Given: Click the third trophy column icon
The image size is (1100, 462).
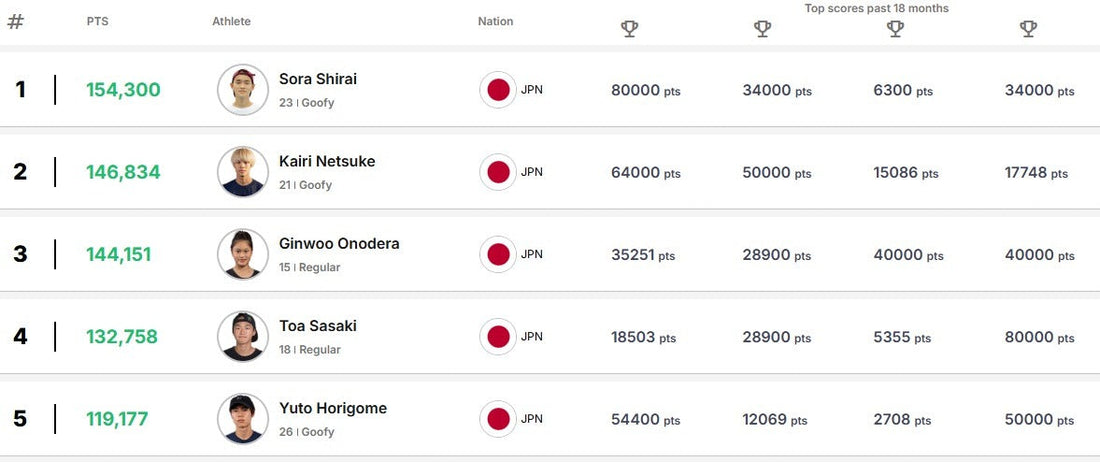Looking at the screenshot, I should pyautogui.click(x=895, y=29).
